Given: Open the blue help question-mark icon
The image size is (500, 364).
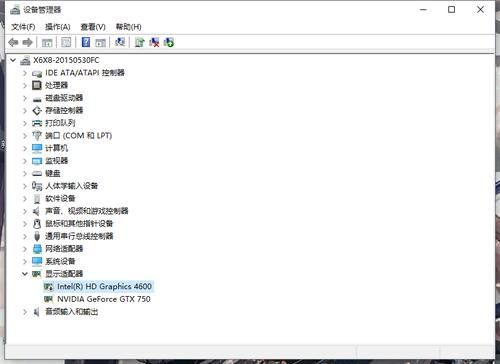Looking at the screenshot, I should (86, 42).
